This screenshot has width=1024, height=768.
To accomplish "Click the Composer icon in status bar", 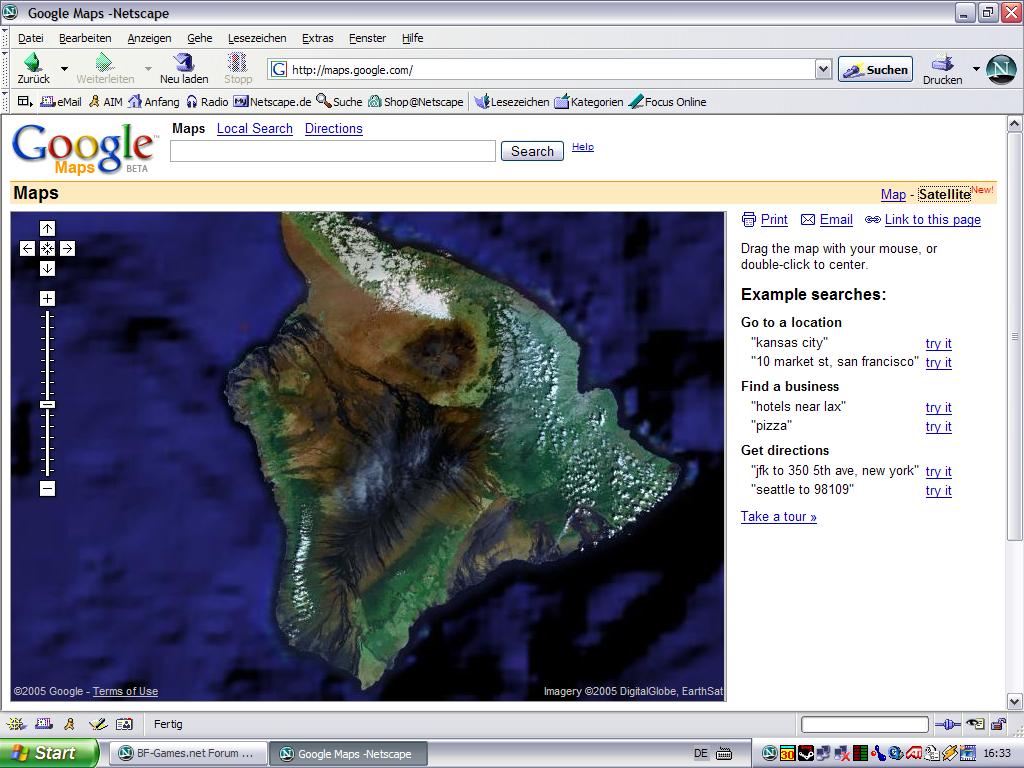I will coord(98,724).
